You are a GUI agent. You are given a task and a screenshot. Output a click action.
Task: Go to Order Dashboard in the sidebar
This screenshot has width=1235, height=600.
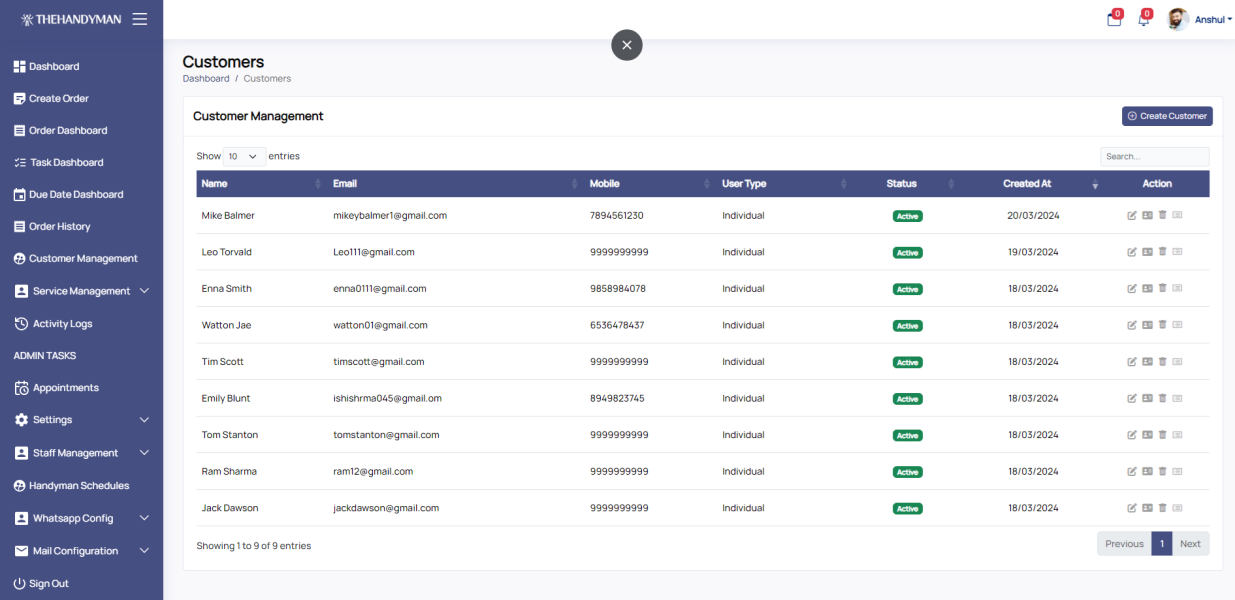(x=67, y=131)
